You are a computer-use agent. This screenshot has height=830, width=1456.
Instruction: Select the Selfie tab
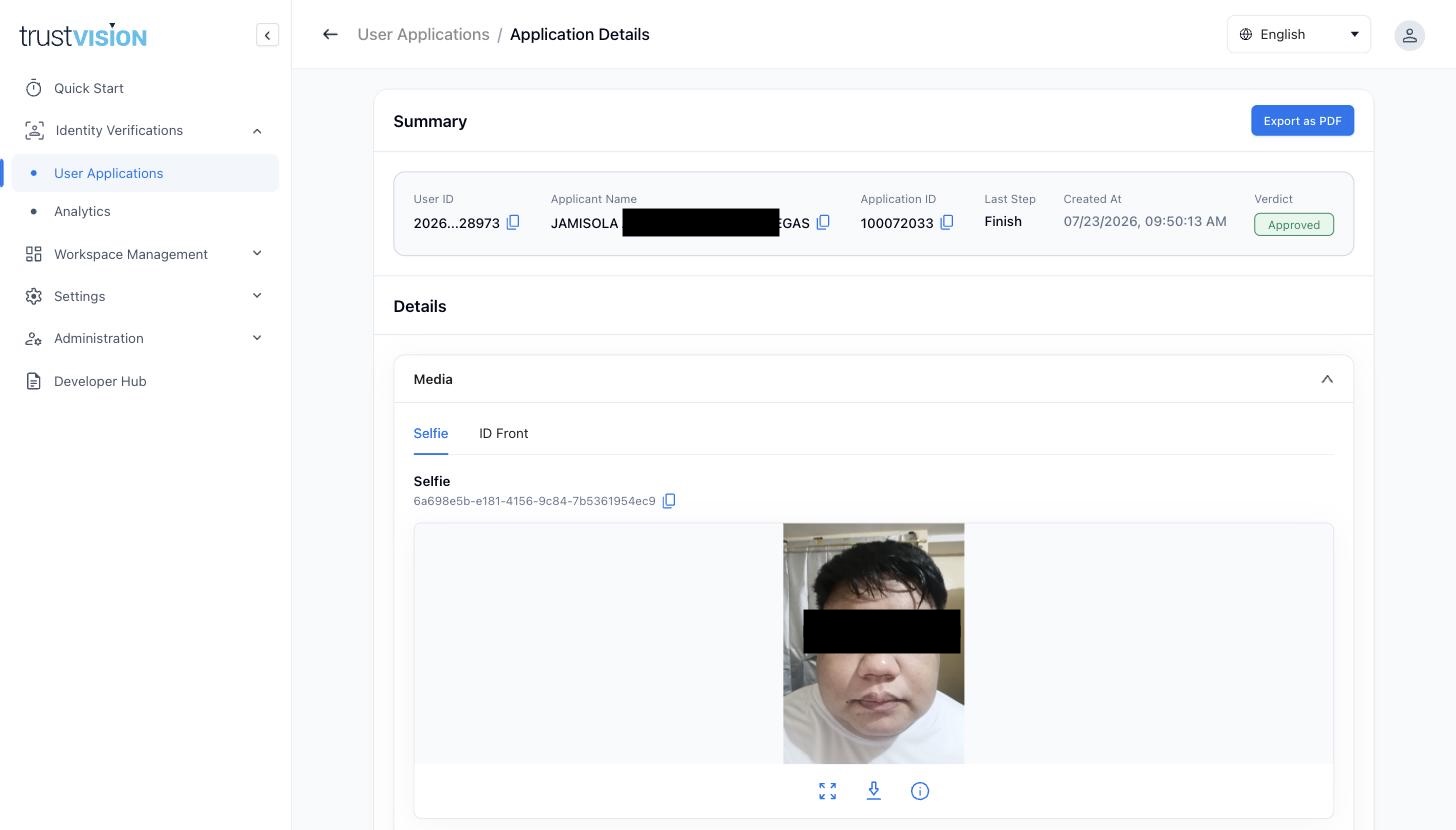click(x=431, y=433)
